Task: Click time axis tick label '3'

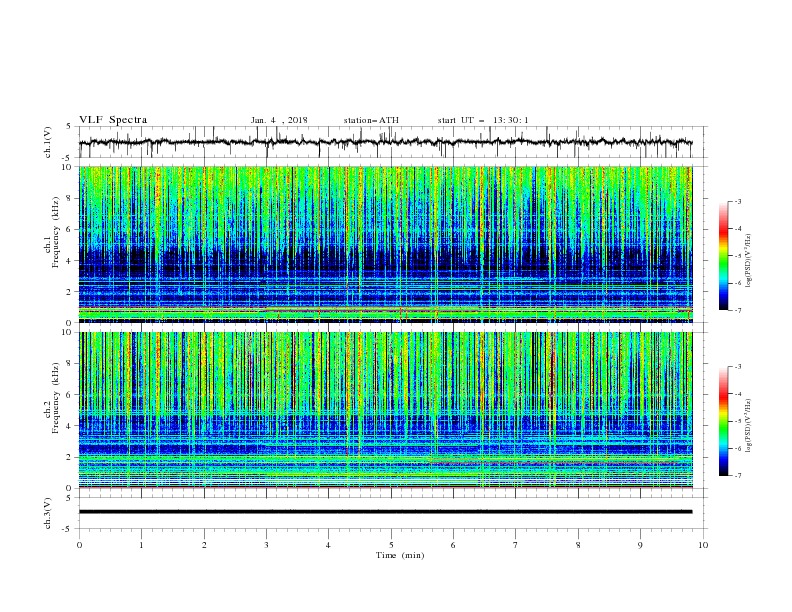Action: [266, 545]
